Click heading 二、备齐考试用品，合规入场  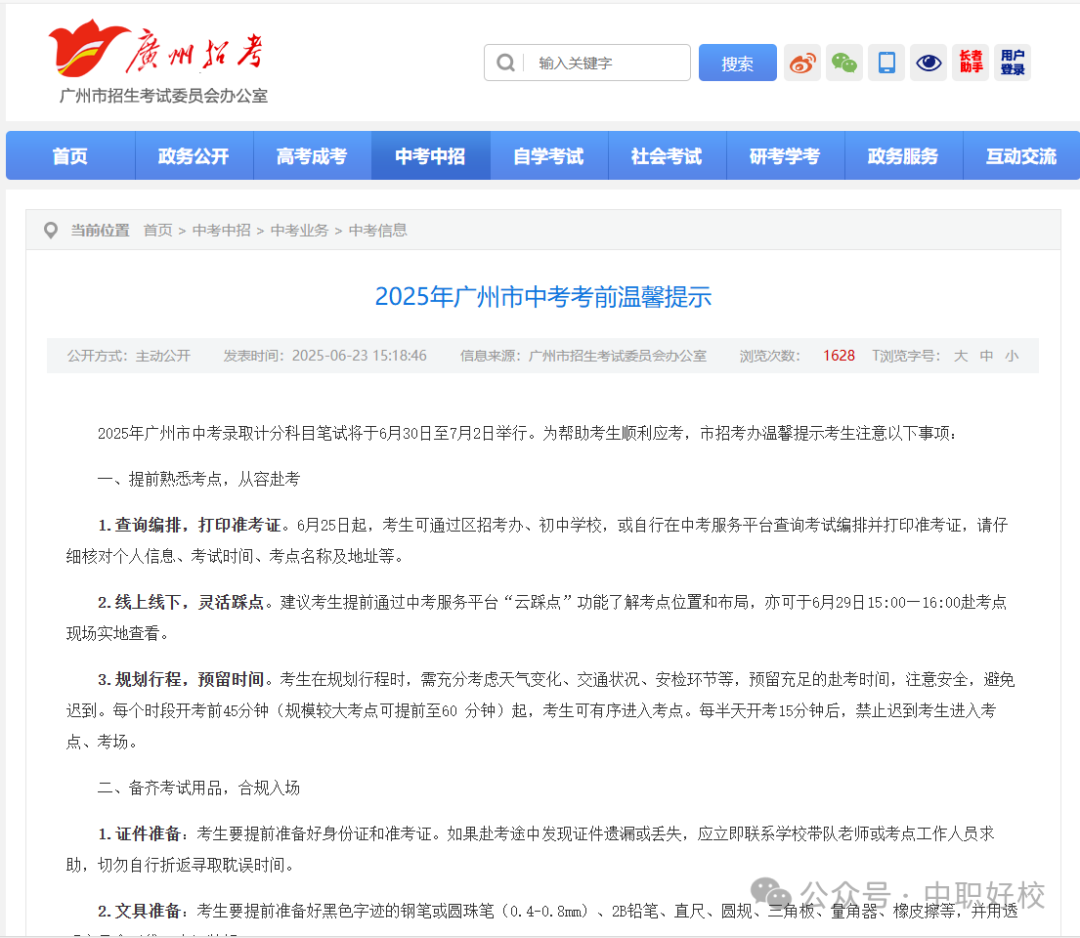click(199, 788)
